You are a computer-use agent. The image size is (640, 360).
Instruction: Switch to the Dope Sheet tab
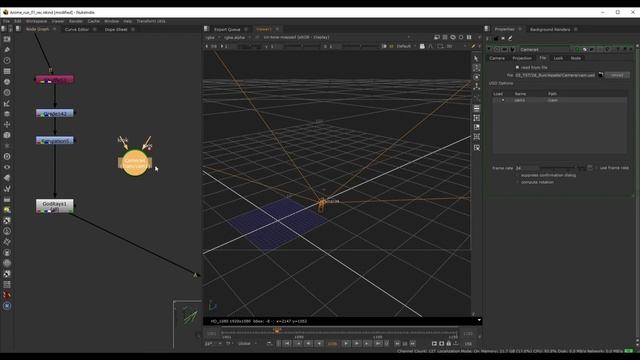(116, 29)
